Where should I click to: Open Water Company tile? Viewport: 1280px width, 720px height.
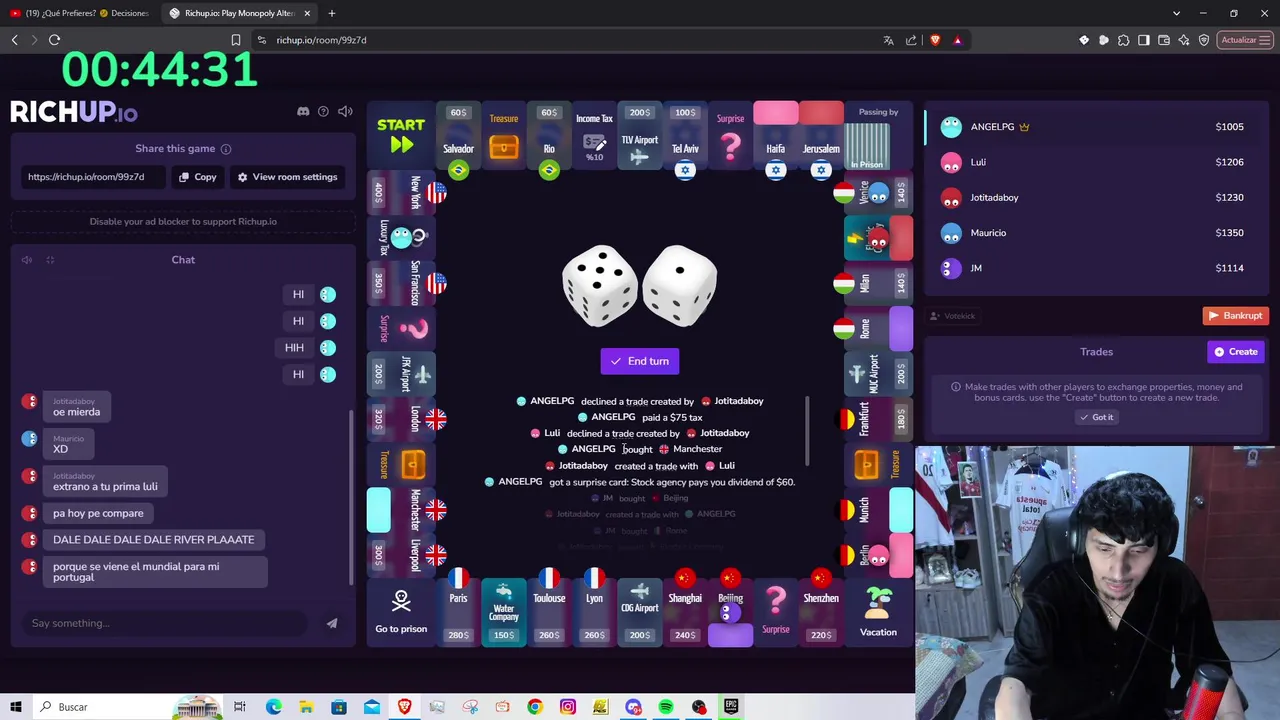[504, 611]
